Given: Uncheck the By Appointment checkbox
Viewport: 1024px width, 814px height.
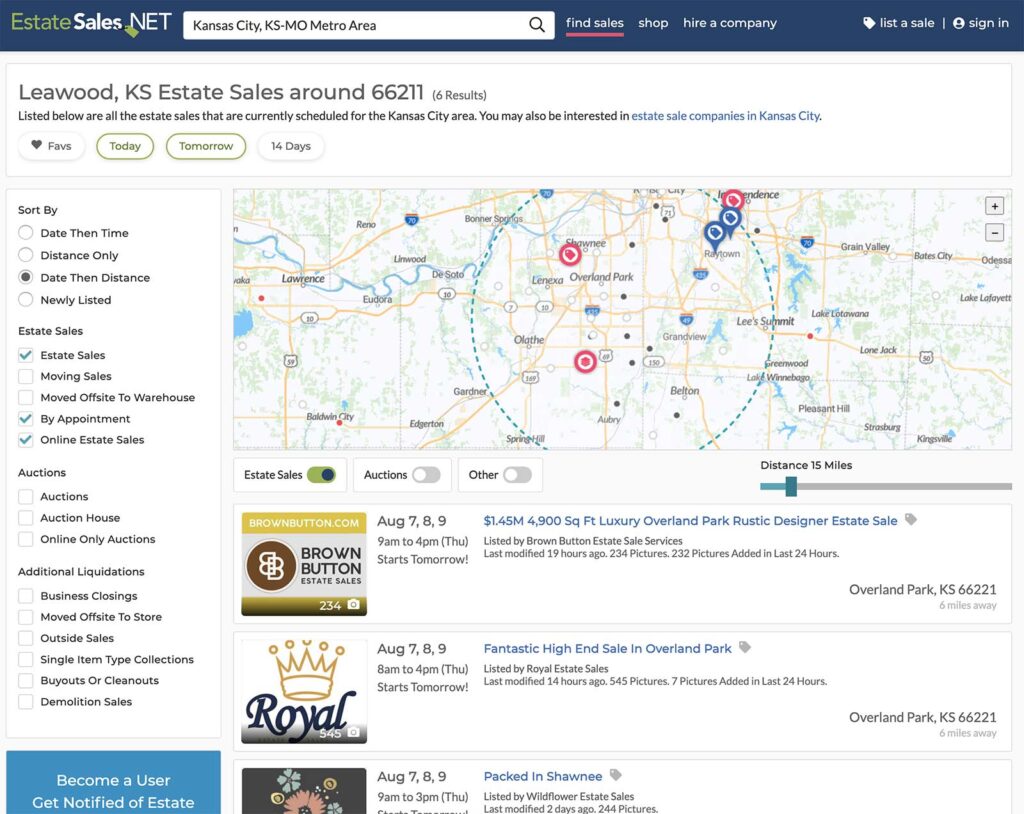Looking at the screenshot, I should pyautogui.click(x=24, y=418).
